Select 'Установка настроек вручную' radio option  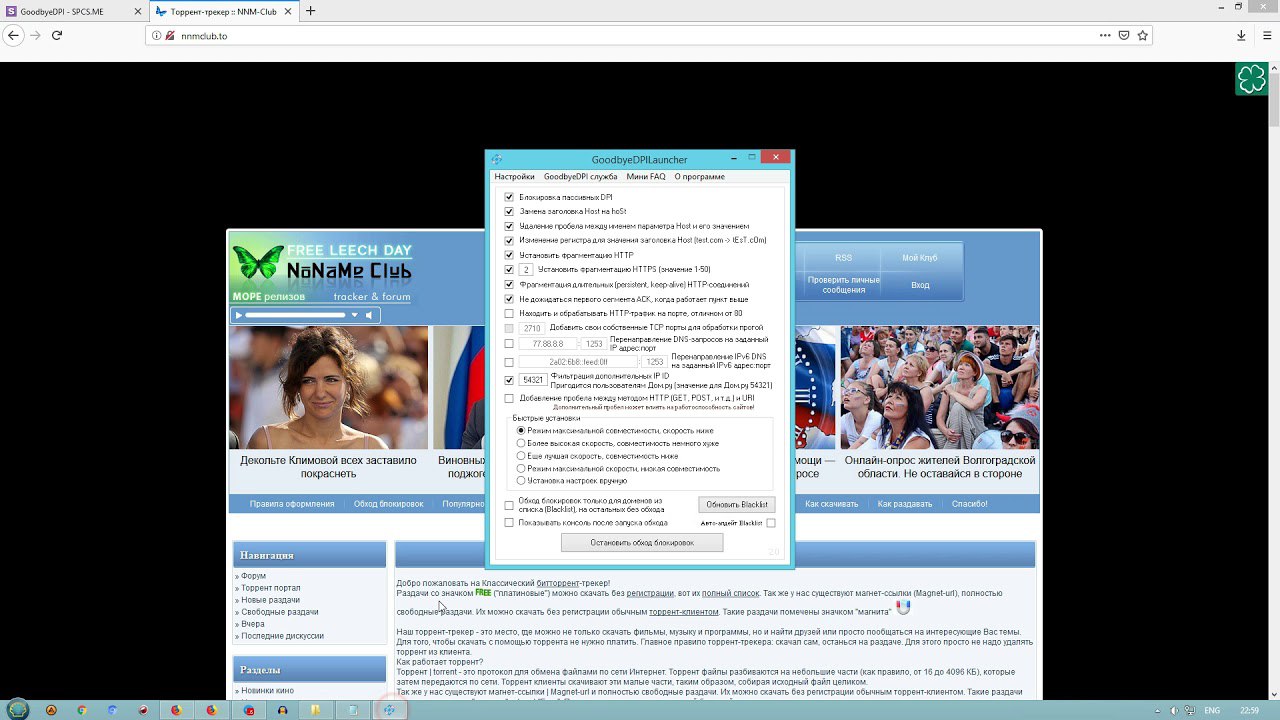[521, 480]
